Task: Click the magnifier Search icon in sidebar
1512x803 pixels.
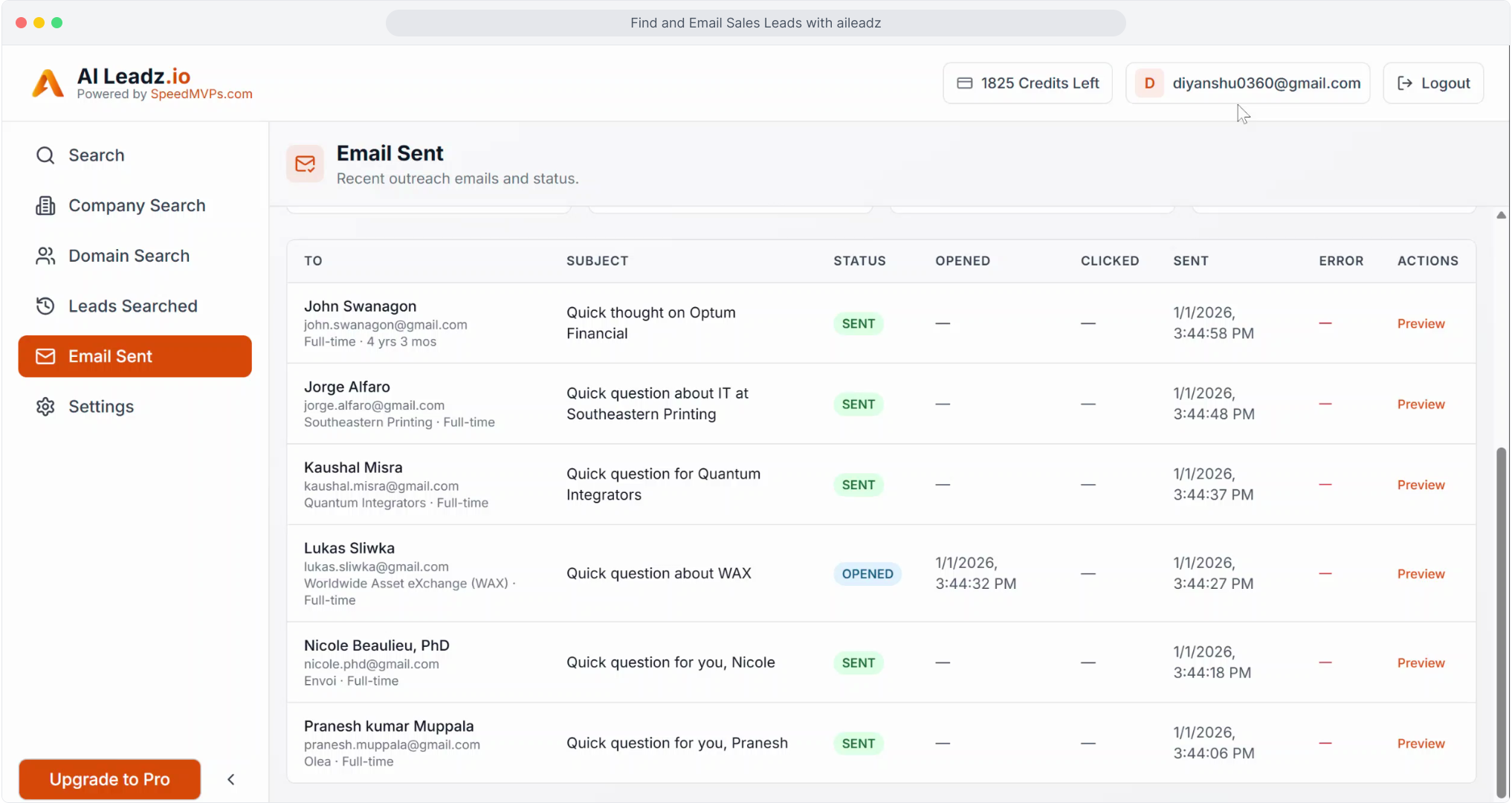Action: point(45,155)
